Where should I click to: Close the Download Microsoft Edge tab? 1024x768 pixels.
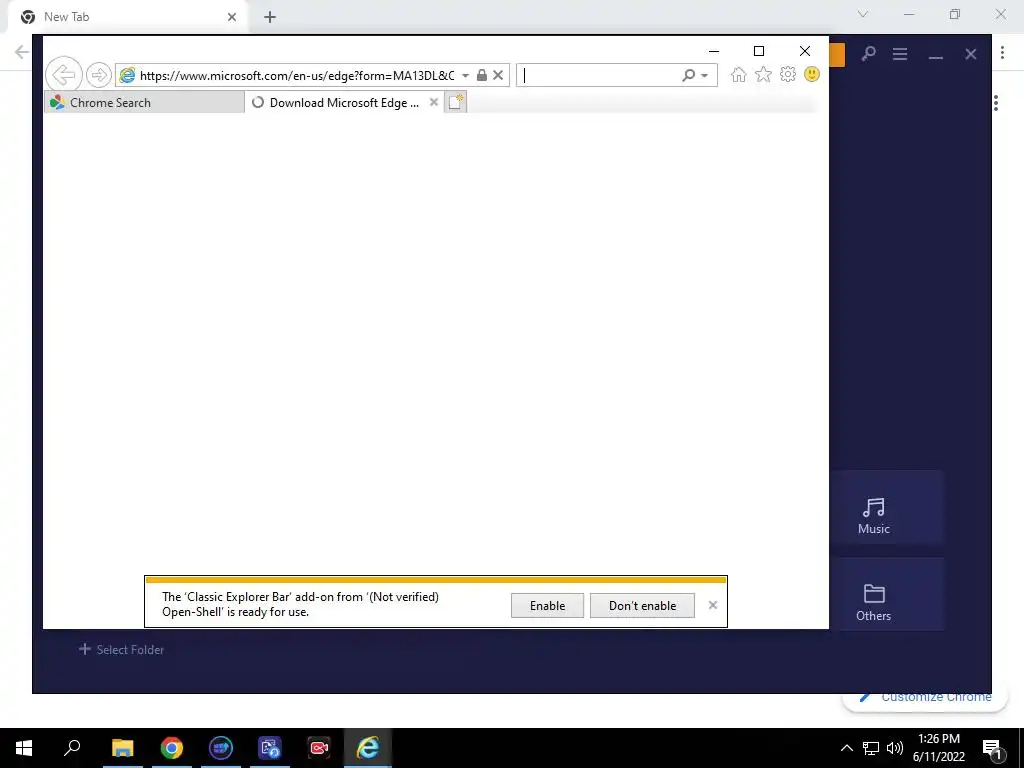coord(434,102)
